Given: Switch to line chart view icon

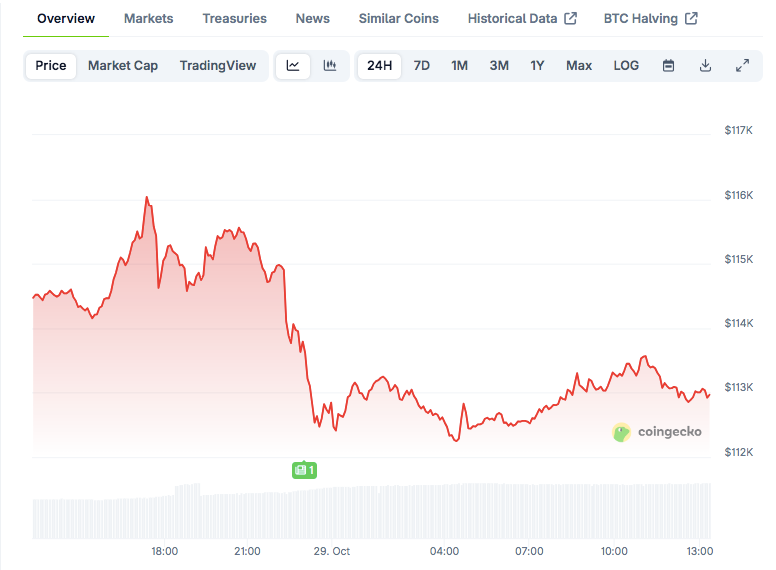Looking at the screenshot, I should tap(293, 66).
